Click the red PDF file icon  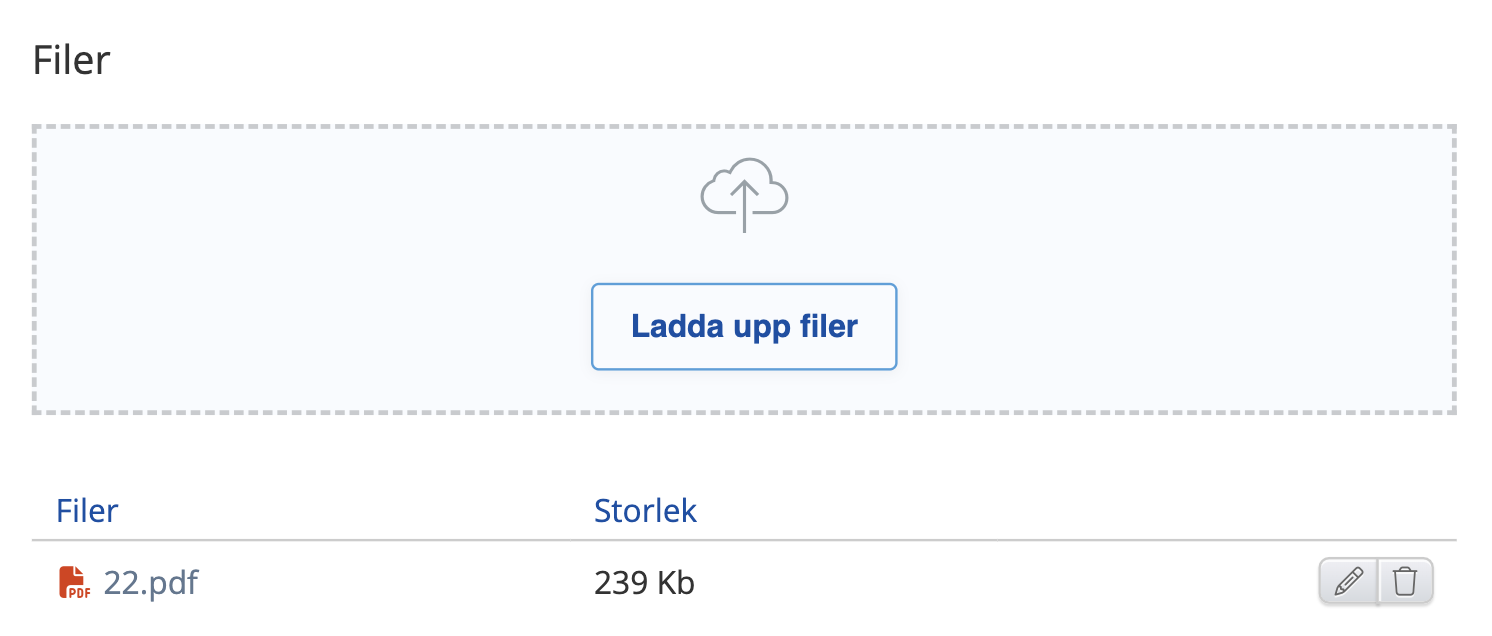coord(74,582)
